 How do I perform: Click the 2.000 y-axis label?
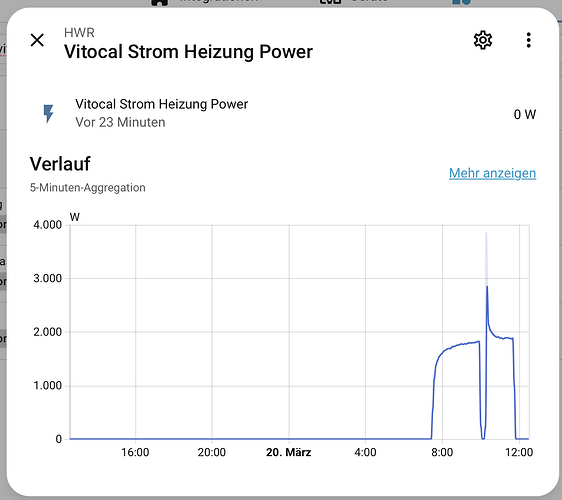pos(47,332)
